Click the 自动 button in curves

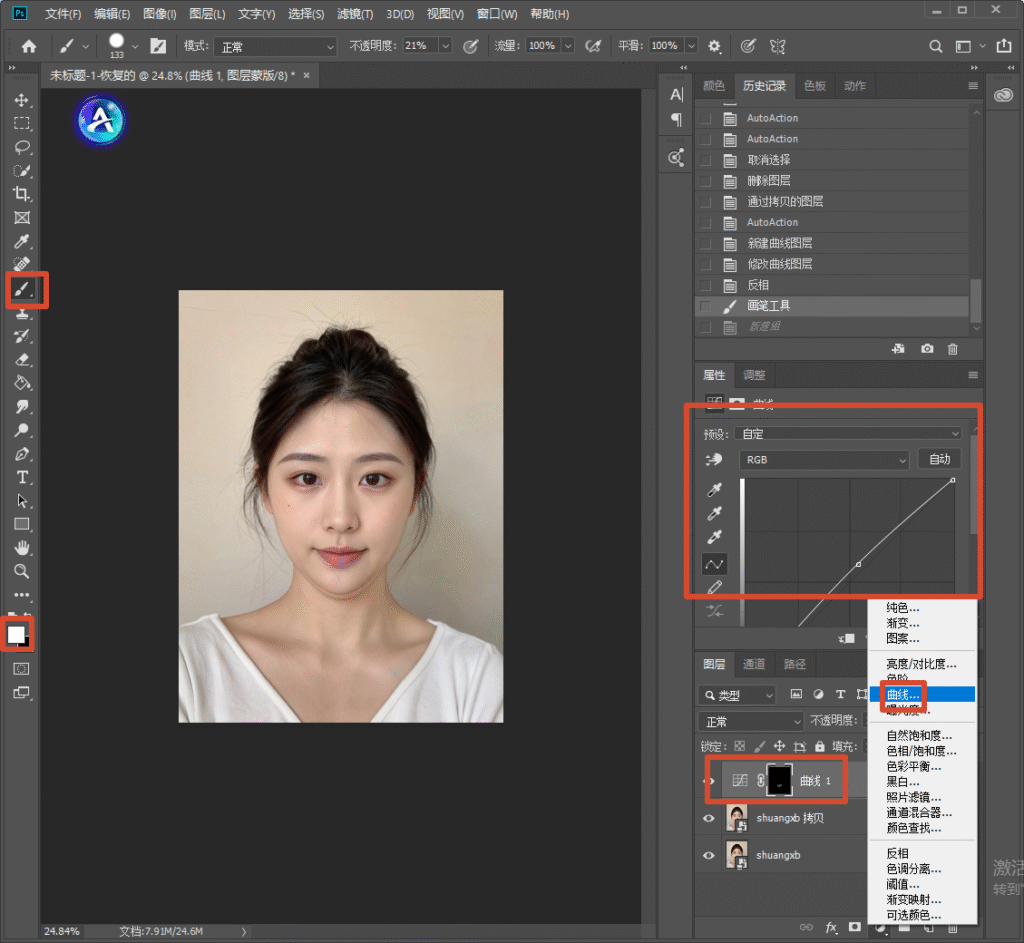pyautogui.click(x=940, y=459)
